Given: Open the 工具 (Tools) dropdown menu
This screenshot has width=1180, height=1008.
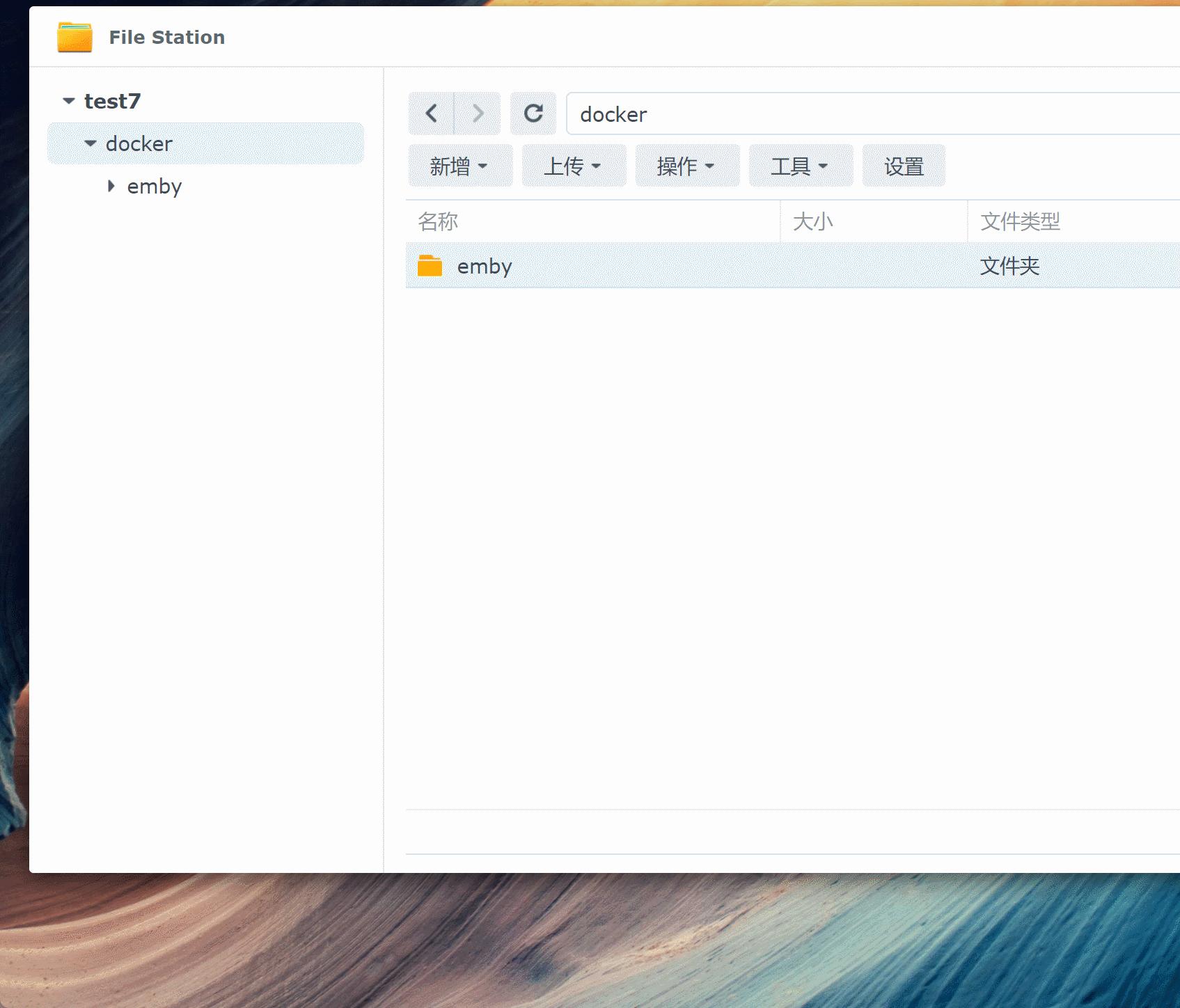Looking at the screenshot, I should pos(800,166).
